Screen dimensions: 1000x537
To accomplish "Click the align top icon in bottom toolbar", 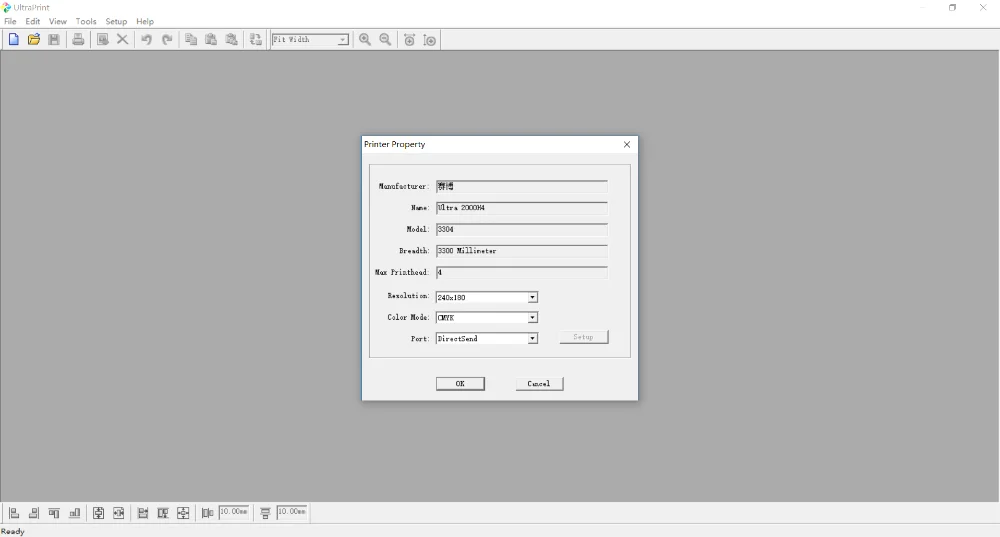I will (x=54, y=513).
